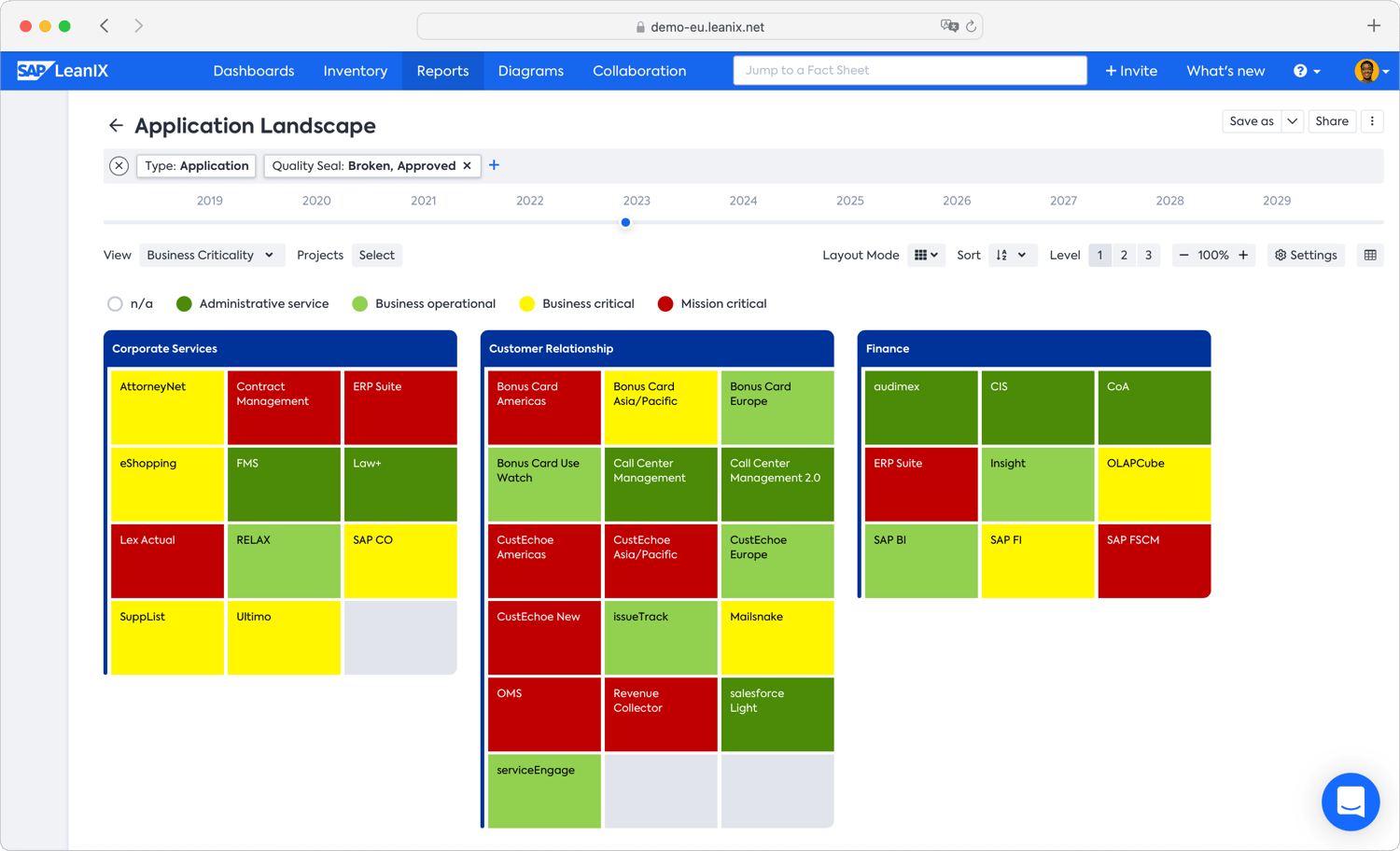Click the table view icon beside Settings
Viewport: 1400px width, 851px height.
[1369, 255]
